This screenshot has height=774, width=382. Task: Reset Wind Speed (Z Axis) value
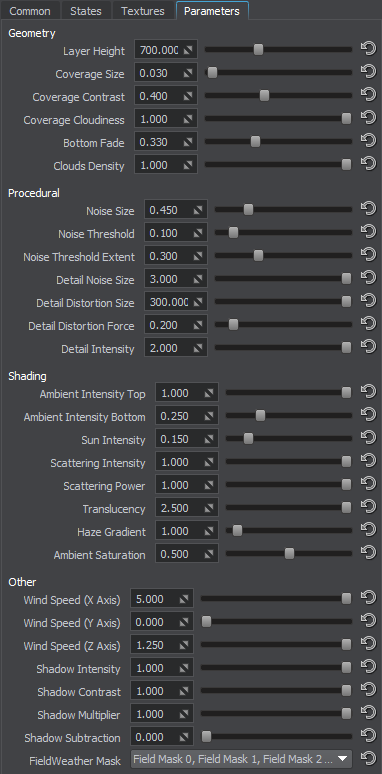coord(368,644)
